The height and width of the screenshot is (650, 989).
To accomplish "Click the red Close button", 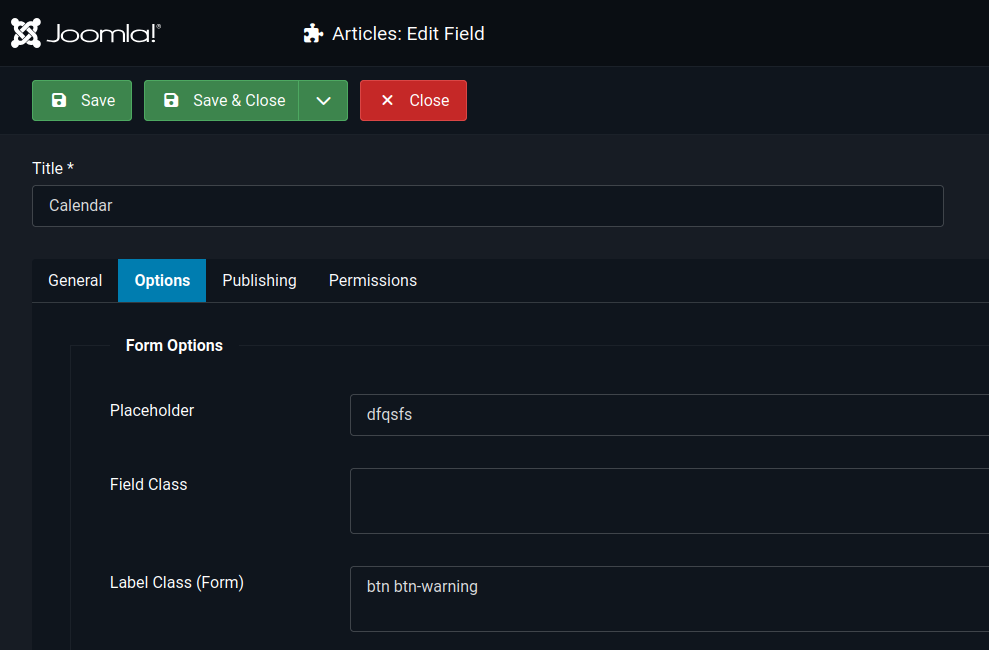I will (x=413, y=100).
